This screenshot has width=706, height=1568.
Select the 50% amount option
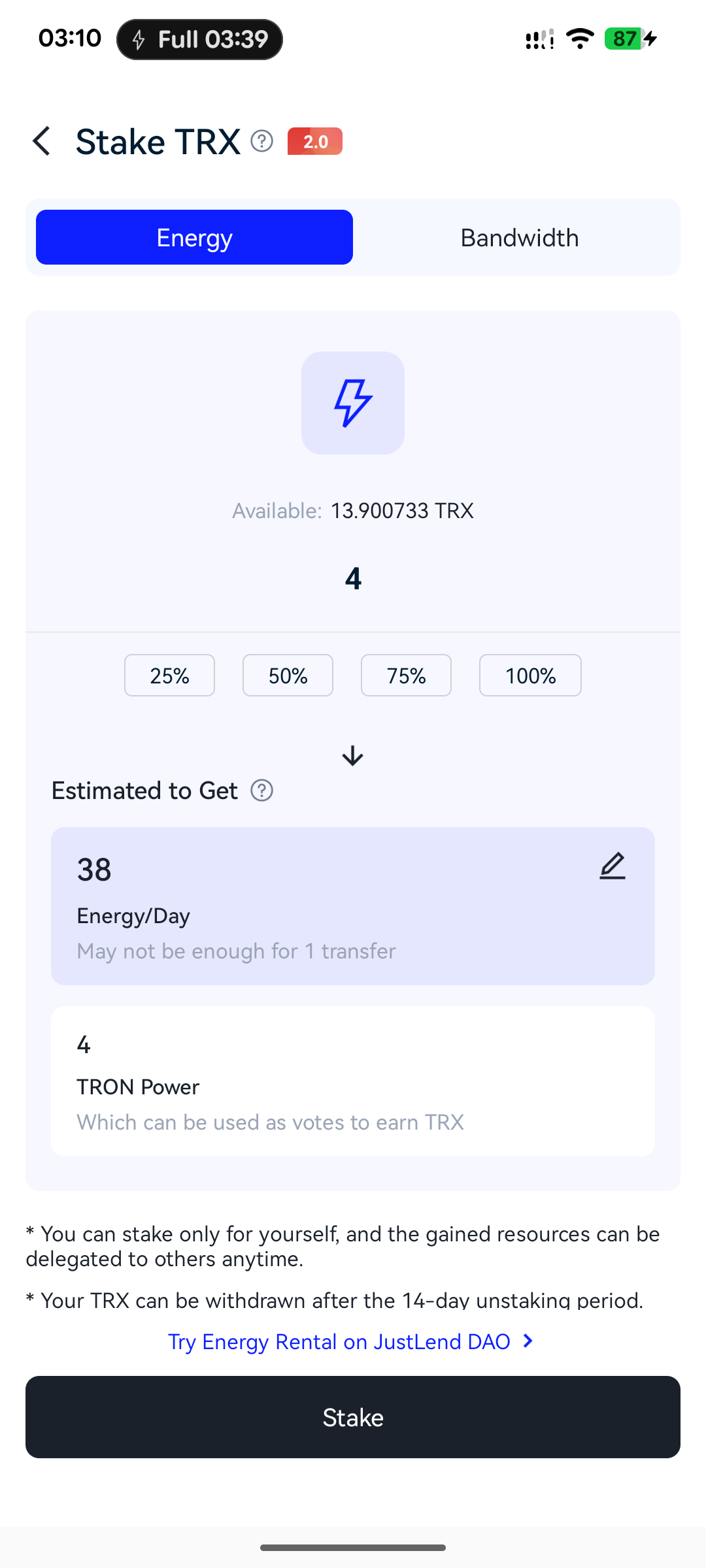click(288, 676)
